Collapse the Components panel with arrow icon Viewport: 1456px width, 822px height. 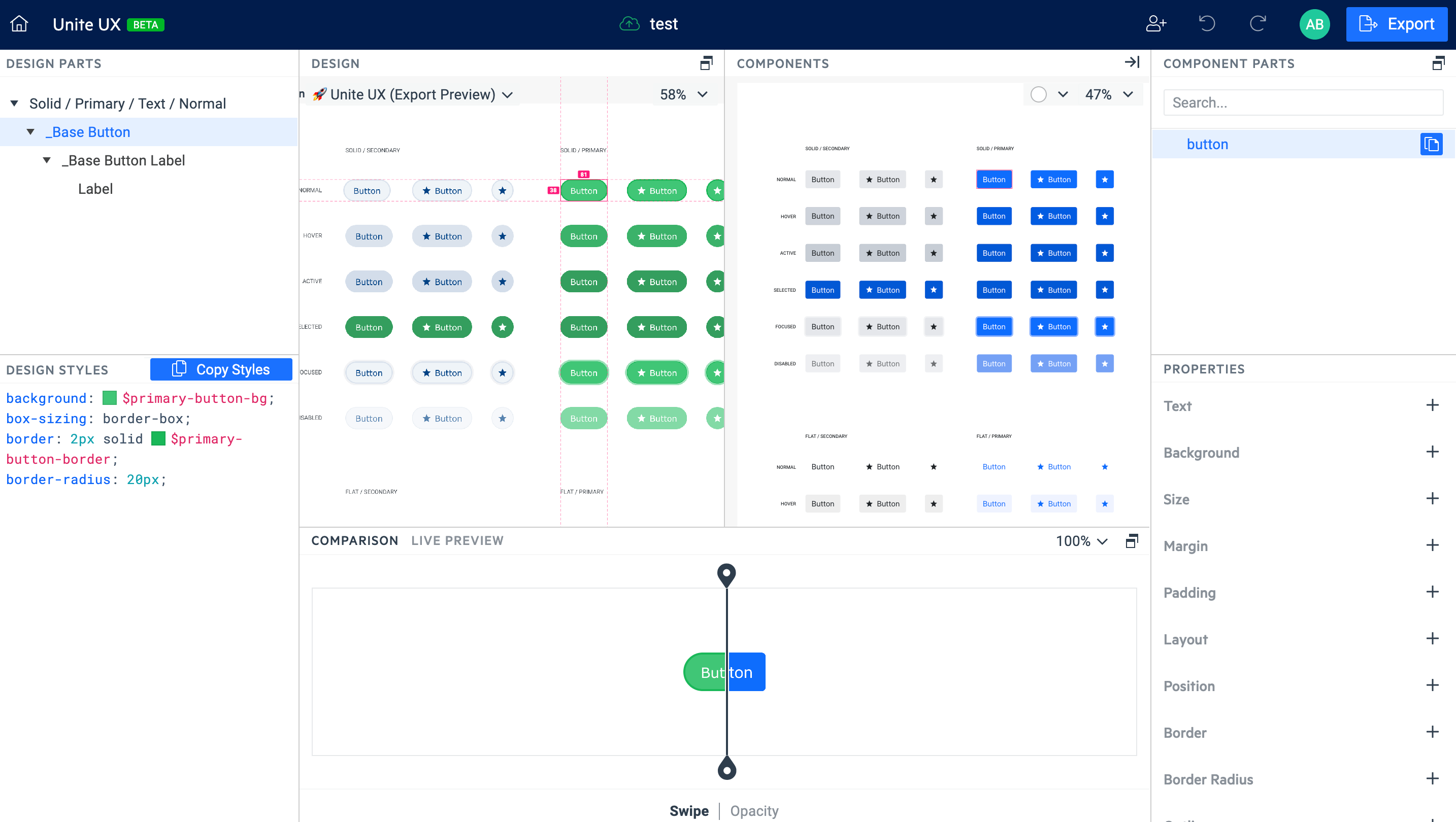point(1132,62)
